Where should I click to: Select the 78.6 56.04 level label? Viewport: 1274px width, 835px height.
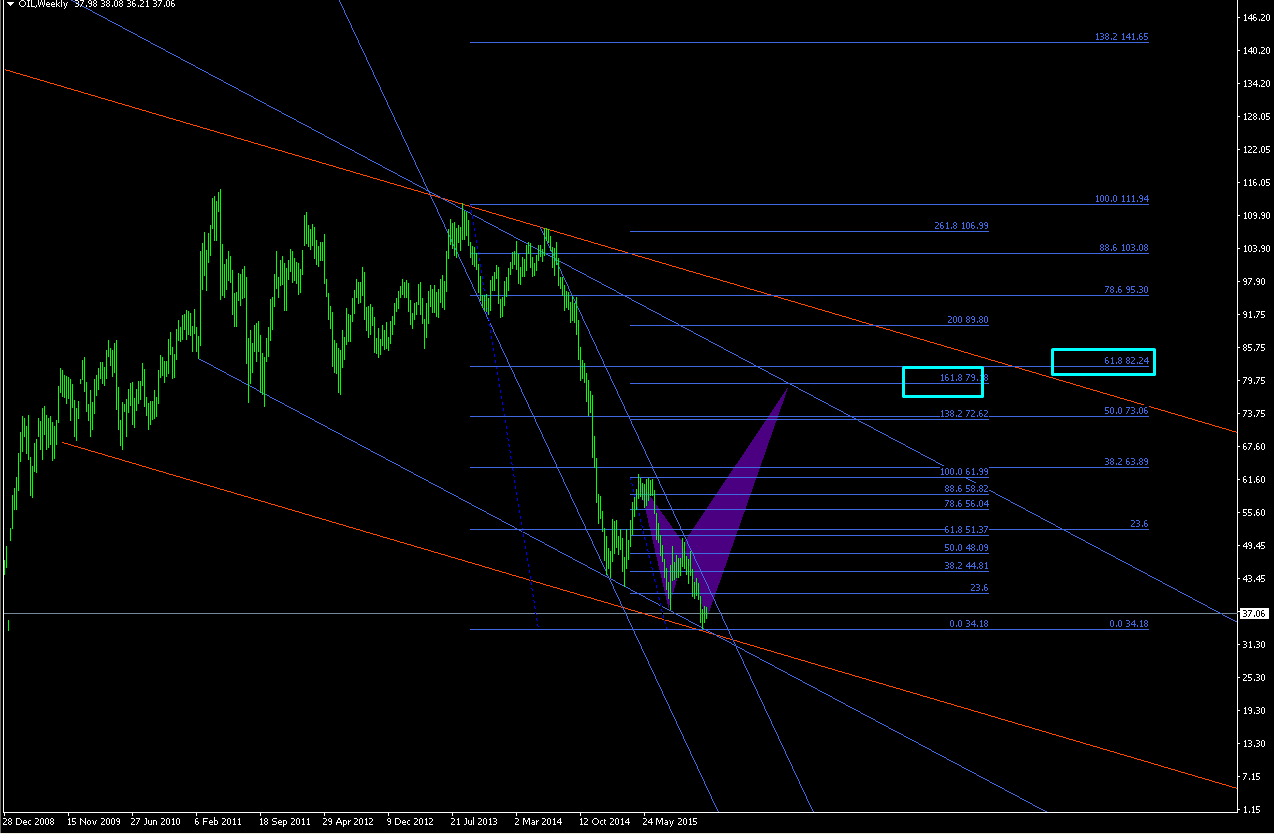click(966, 505)
